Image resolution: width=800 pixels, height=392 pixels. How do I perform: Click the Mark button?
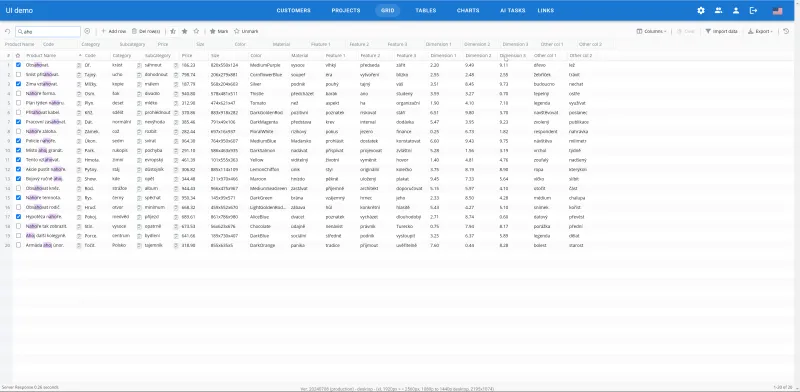coord(219,31)
